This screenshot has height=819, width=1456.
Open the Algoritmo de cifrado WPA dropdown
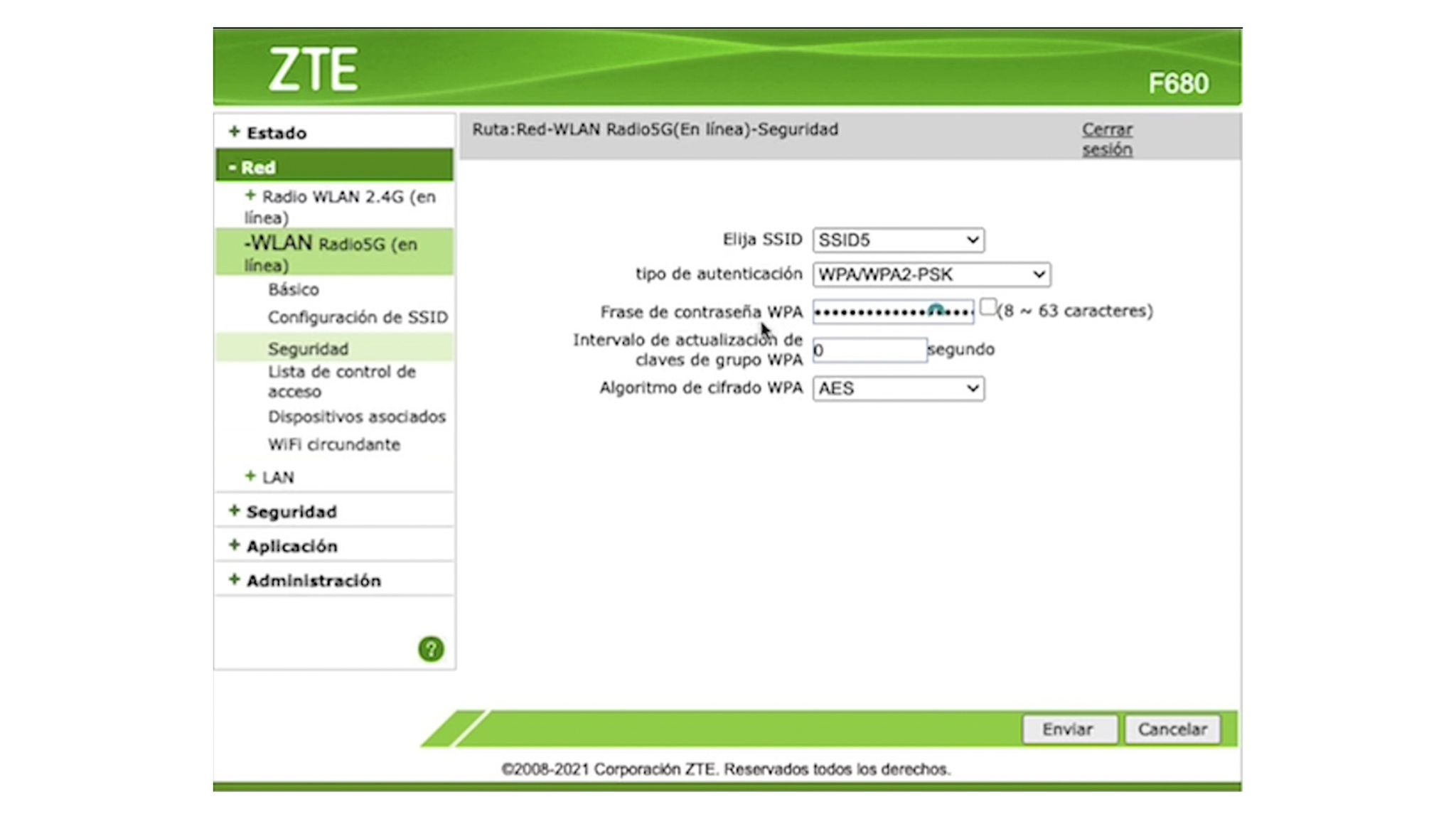tap(898, 389)
